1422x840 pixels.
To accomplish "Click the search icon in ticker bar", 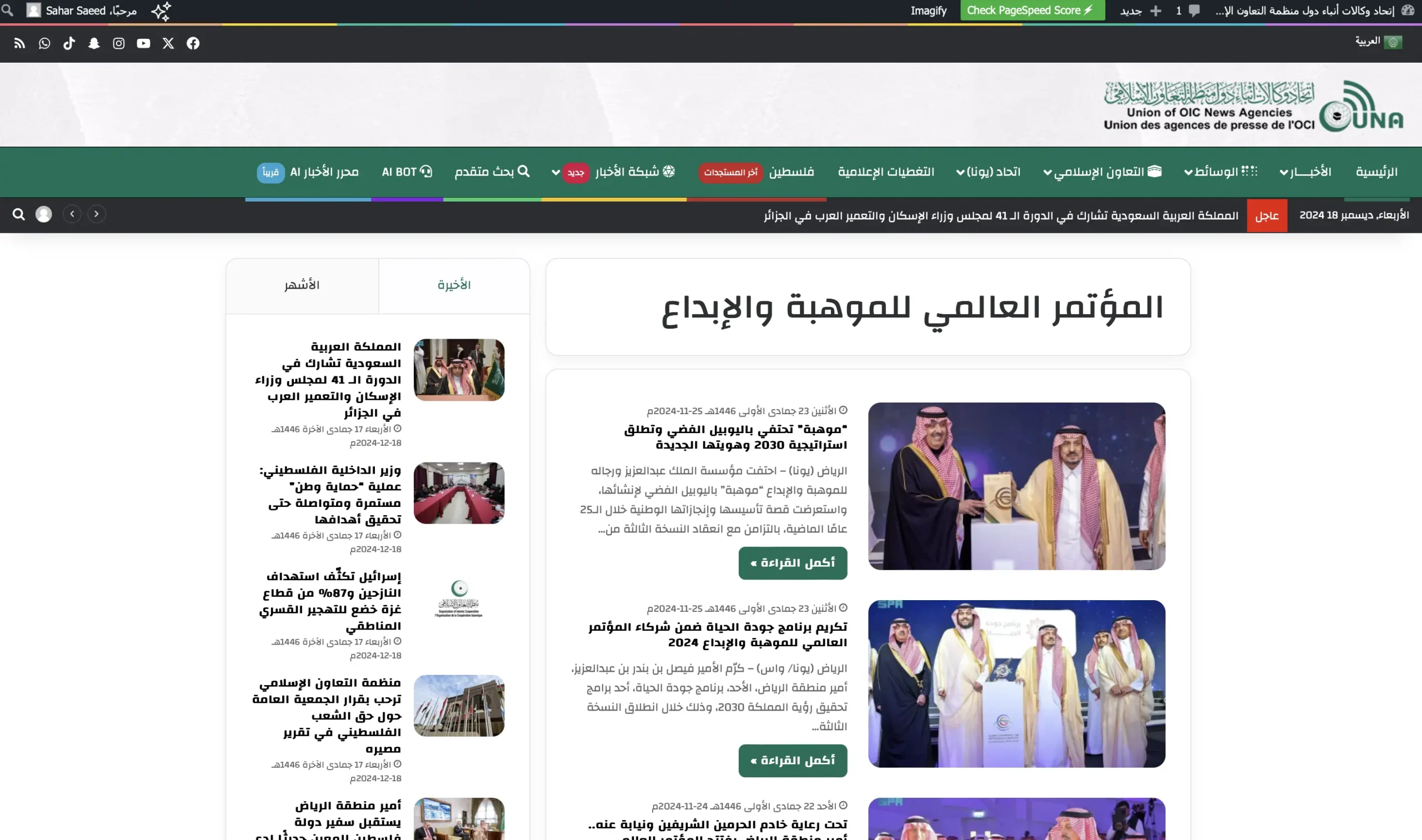I will [x=19, y=214].
